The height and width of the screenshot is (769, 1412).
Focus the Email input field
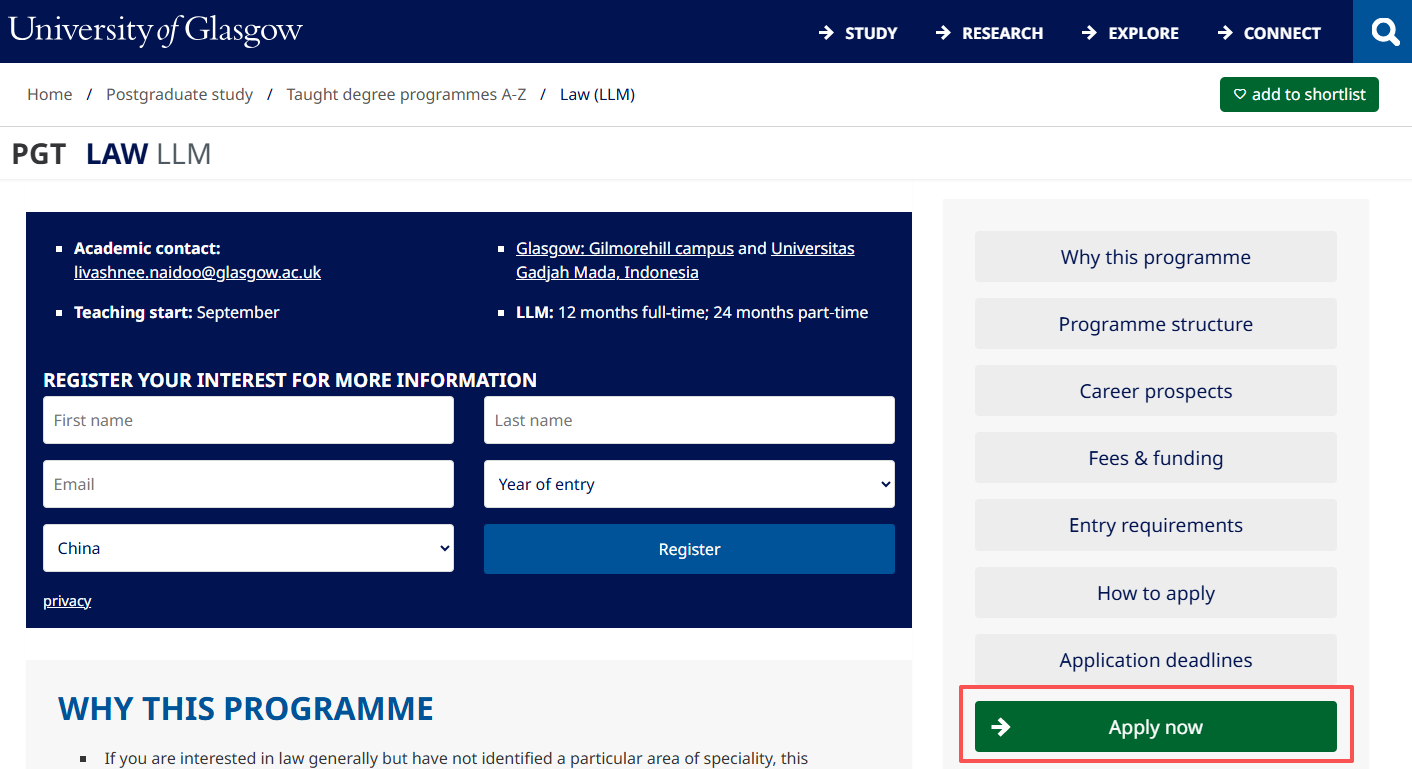[248, 484]
